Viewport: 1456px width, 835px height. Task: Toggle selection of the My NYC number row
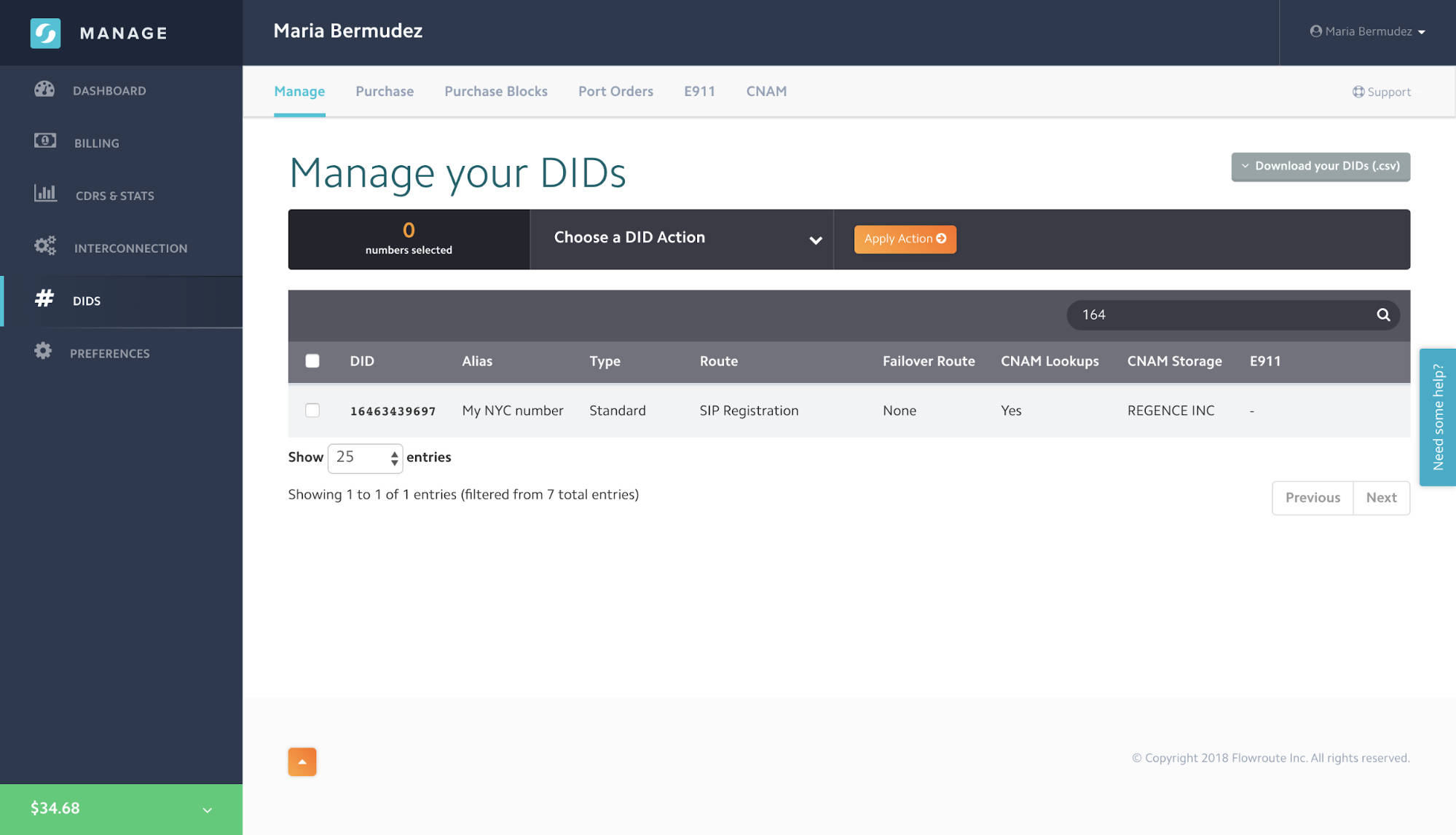pos(312,410)
